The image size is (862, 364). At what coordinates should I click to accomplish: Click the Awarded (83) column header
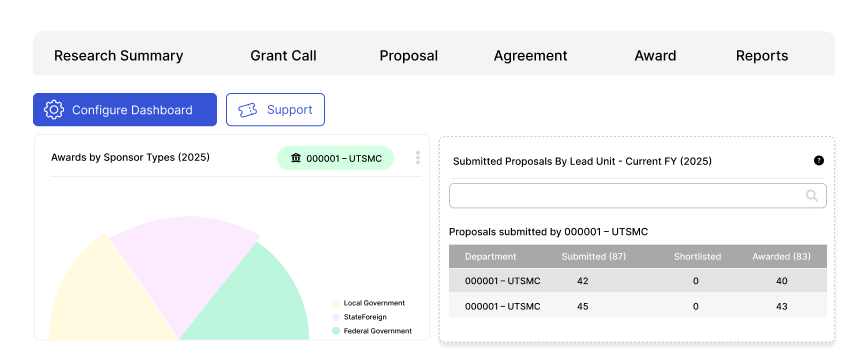tap(781, 256)
